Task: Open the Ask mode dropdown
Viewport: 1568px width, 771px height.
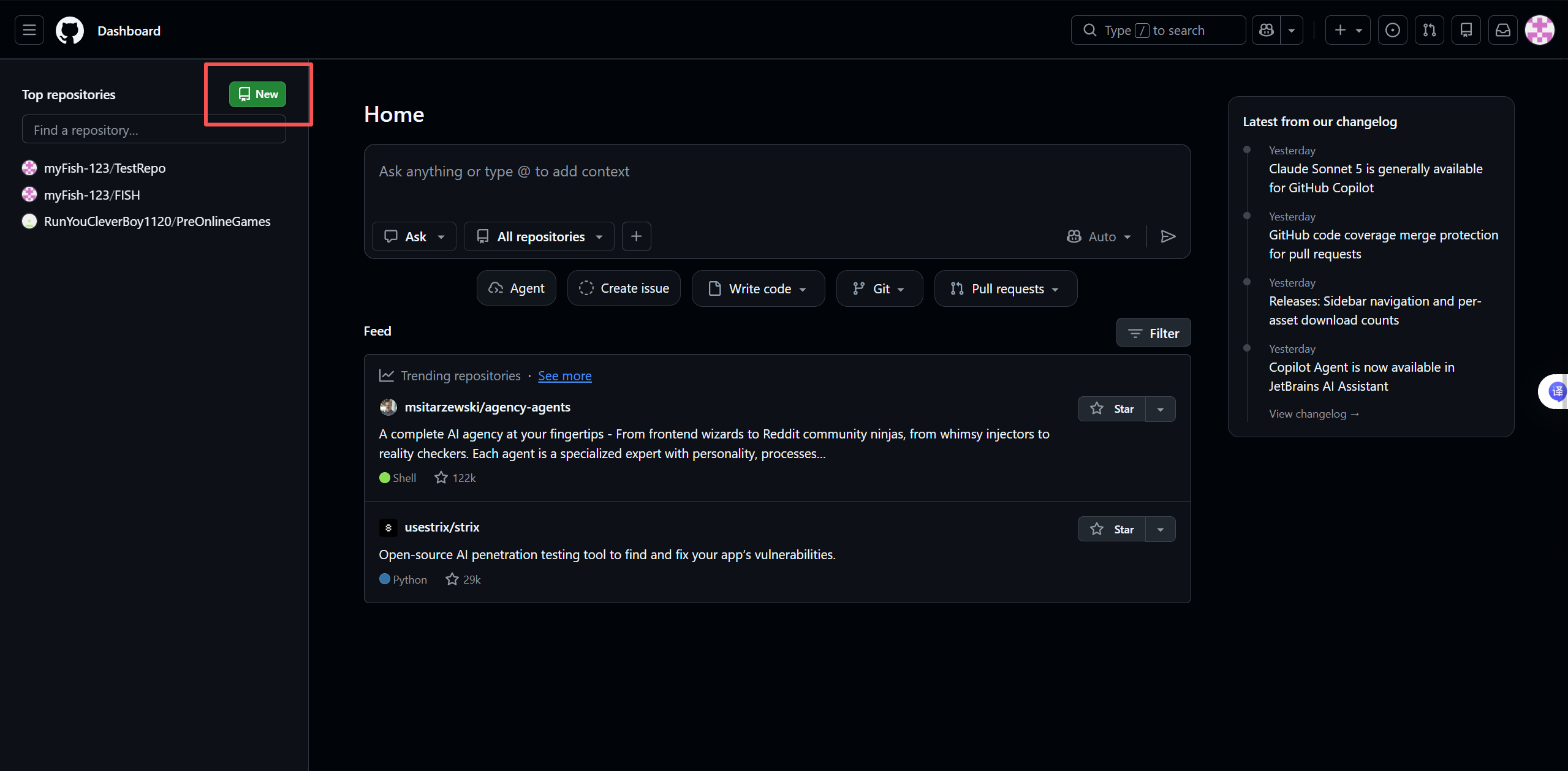Action: click(414, 236)
